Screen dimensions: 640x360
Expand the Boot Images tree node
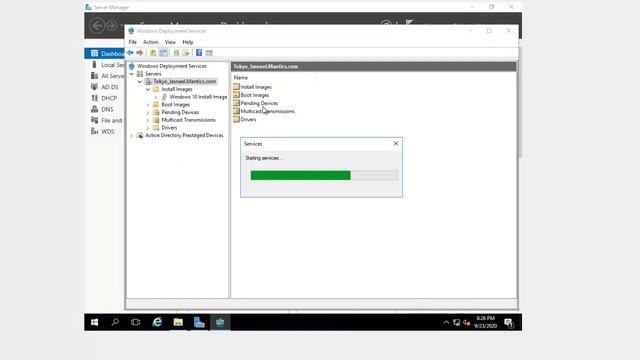coord(148,105)
